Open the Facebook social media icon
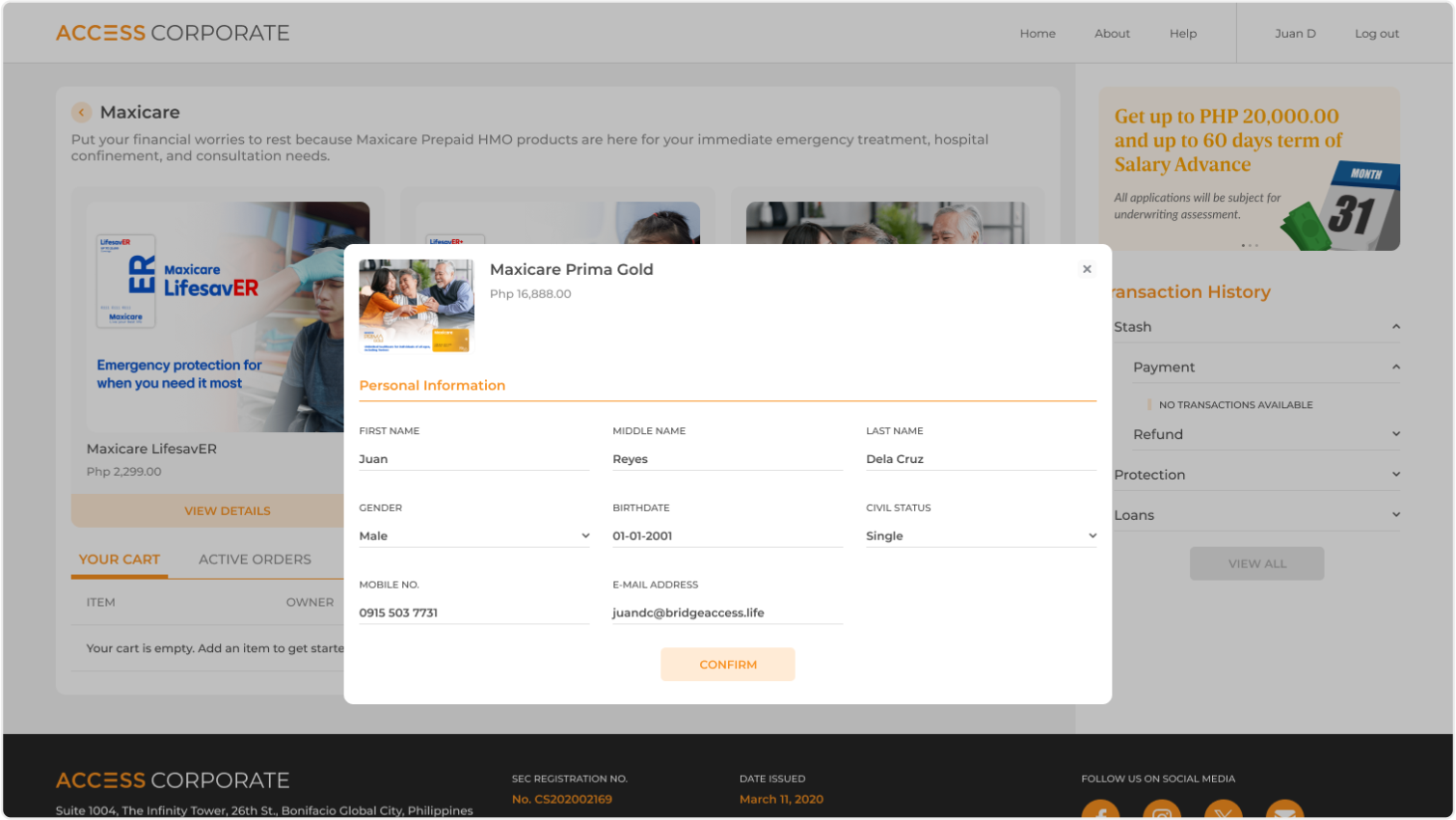 point(1100,810)
